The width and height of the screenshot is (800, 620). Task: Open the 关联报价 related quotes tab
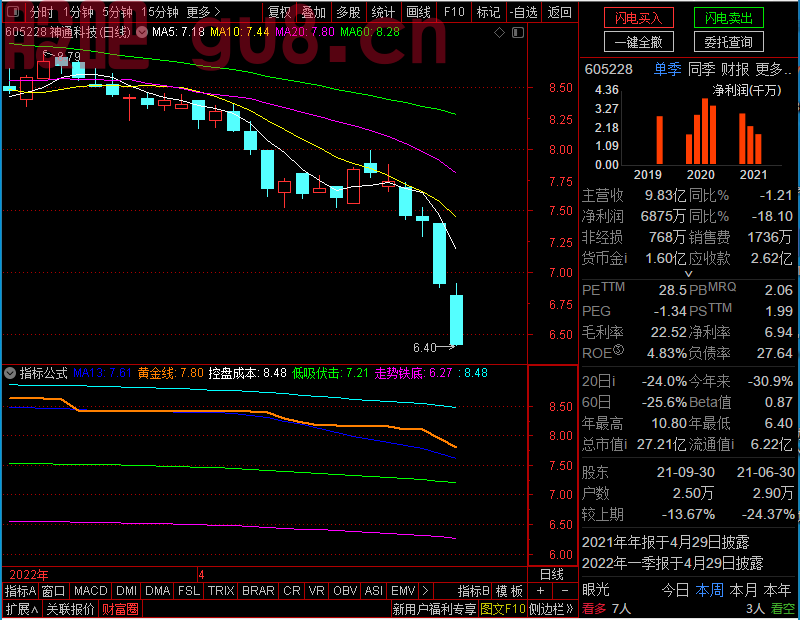point(70,609)
